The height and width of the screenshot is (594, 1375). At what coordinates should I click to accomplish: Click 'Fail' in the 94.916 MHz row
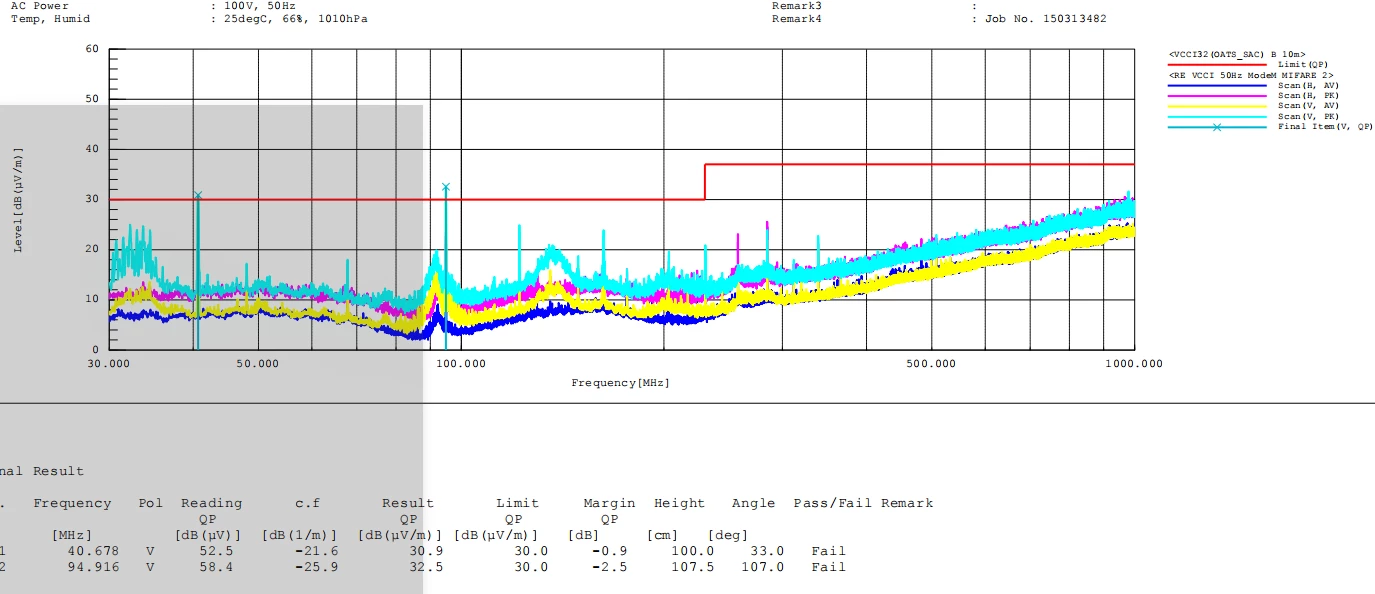(829, 567)
